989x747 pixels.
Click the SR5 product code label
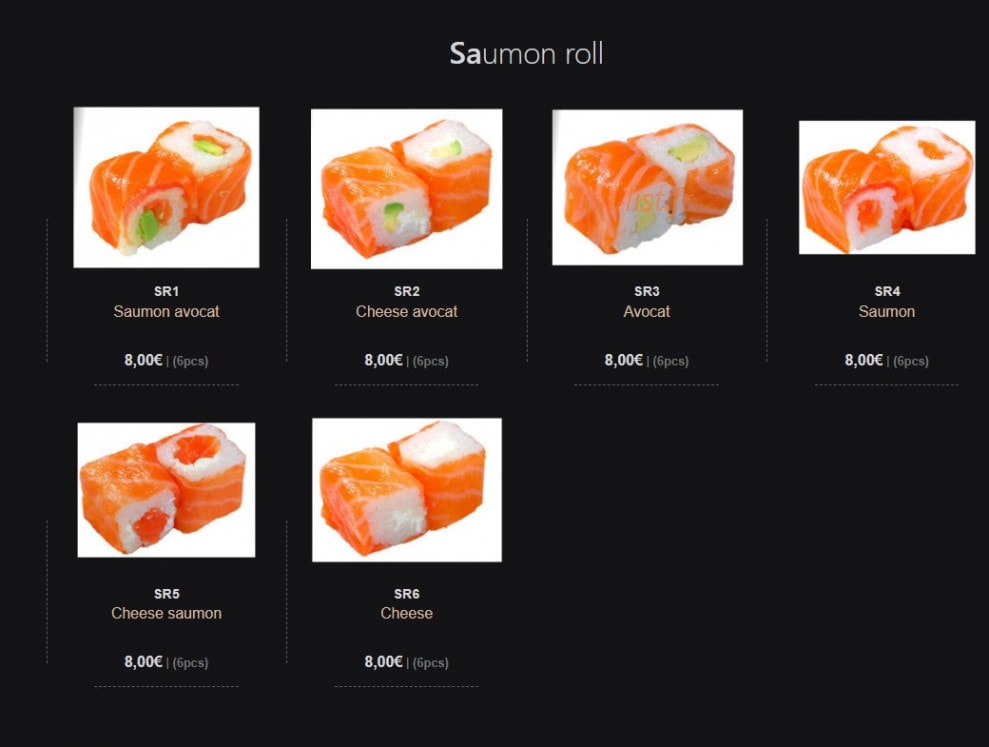[167, 594]
